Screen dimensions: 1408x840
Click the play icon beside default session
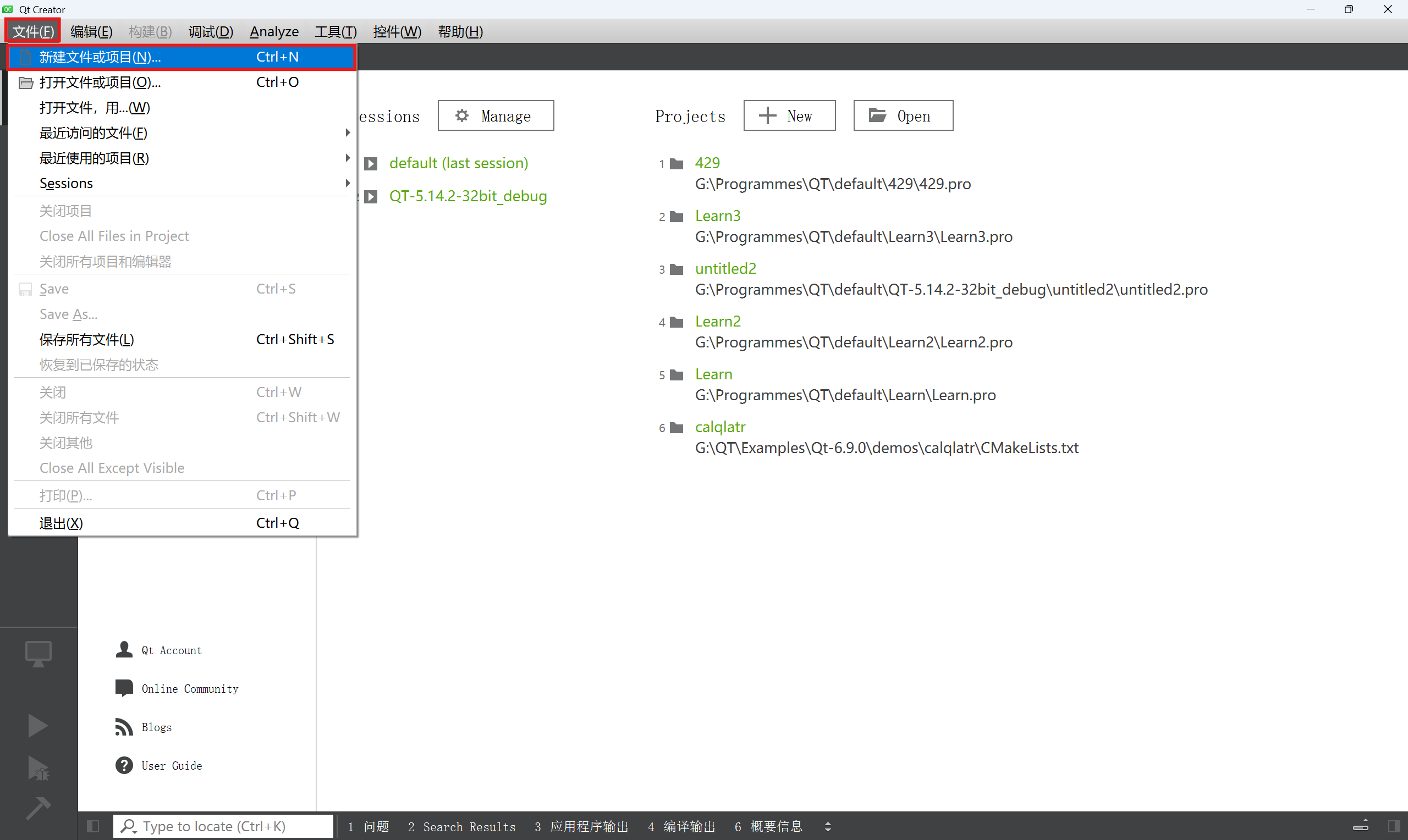click(371, 164)
